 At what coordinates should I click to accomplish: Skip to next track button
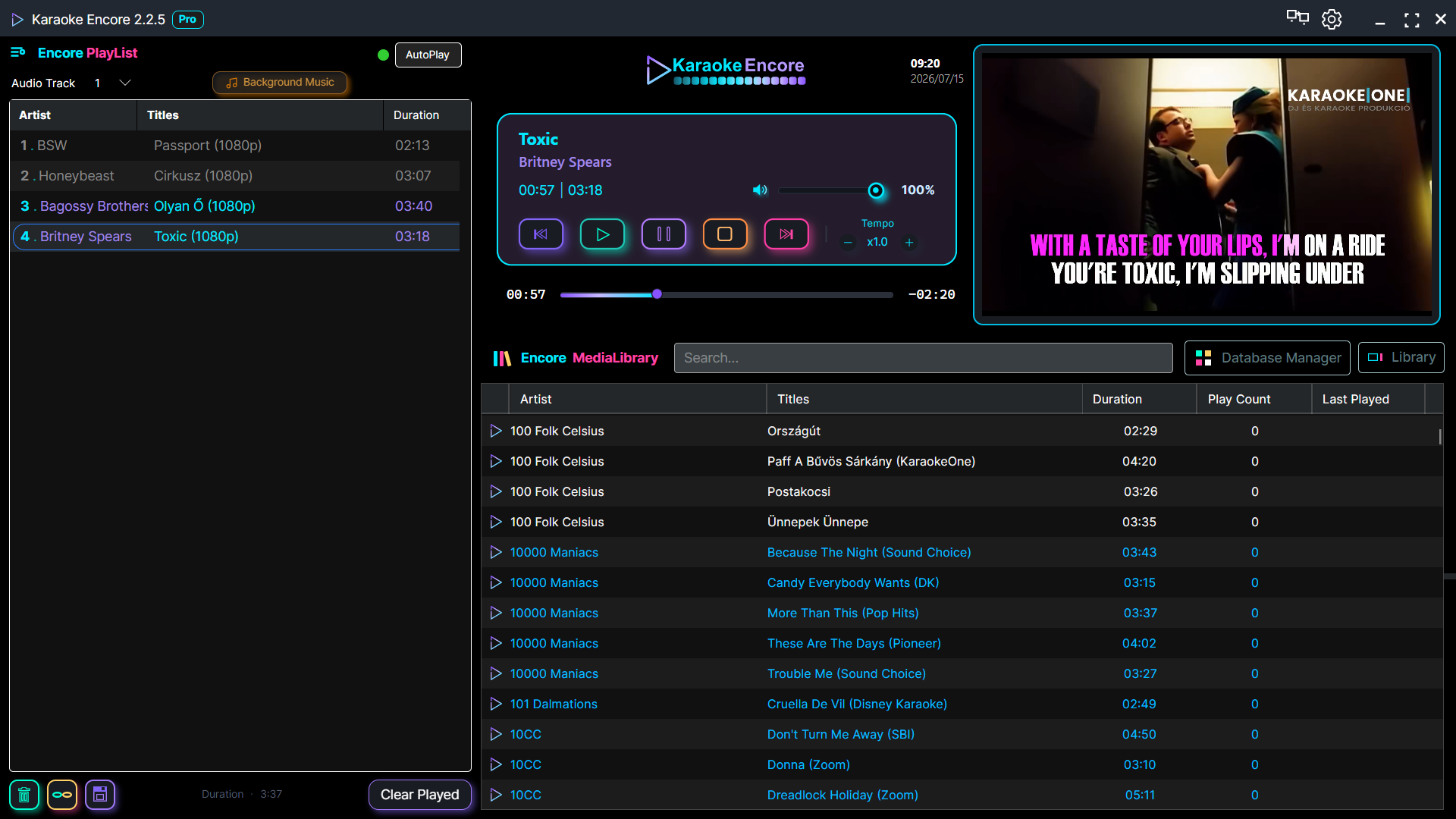point(786,234)
